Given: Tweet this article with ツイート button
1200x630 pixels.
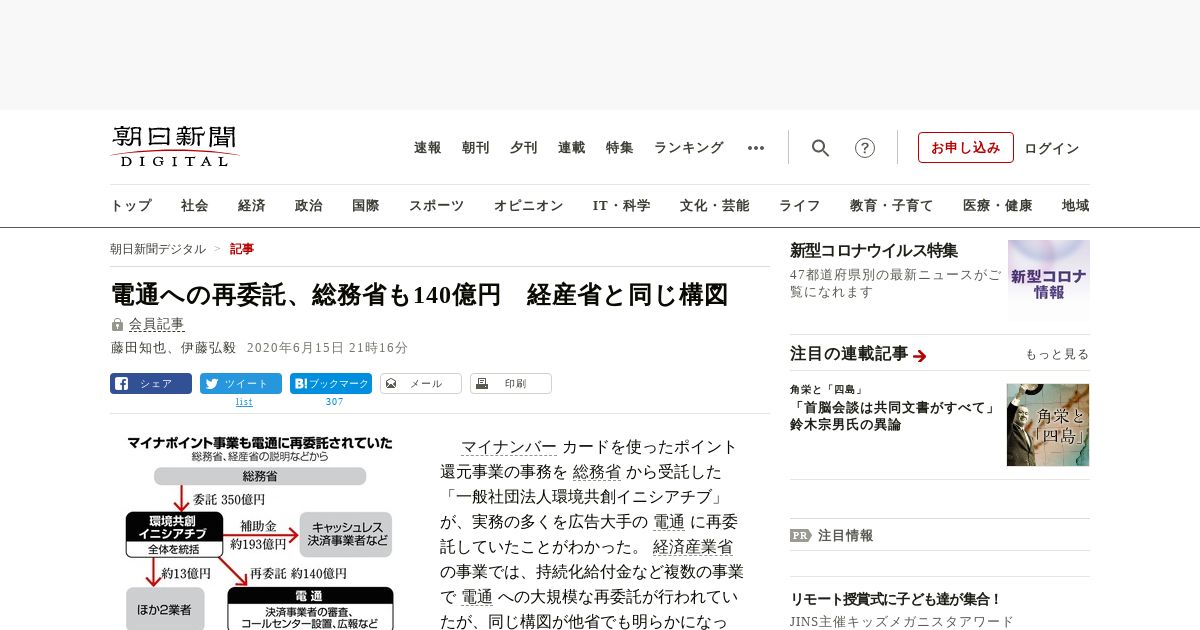Looking at the screenshot, I should pos(241,383).
